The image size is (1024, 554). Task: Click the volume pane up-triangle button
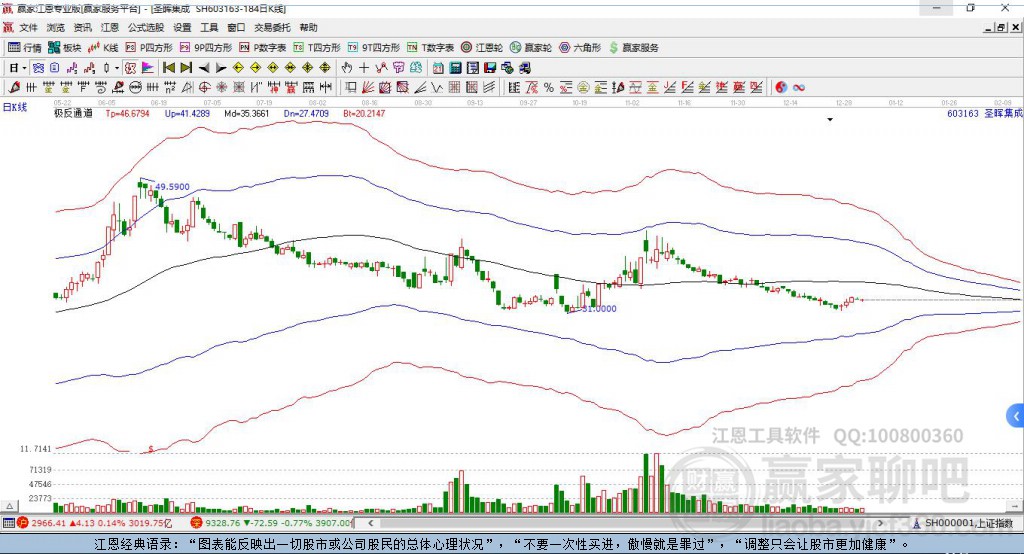tap(9, 506)
